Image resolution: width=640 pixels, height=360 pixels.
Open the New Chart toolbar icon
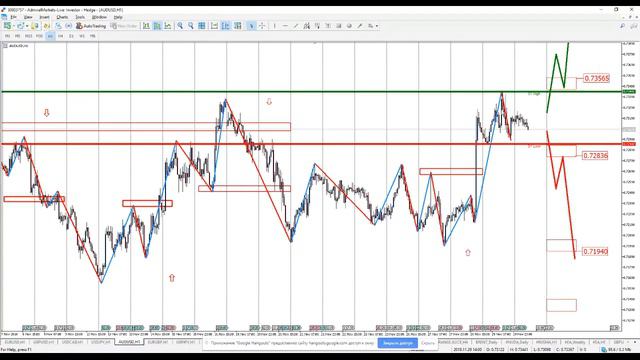(x=7, y=26)
